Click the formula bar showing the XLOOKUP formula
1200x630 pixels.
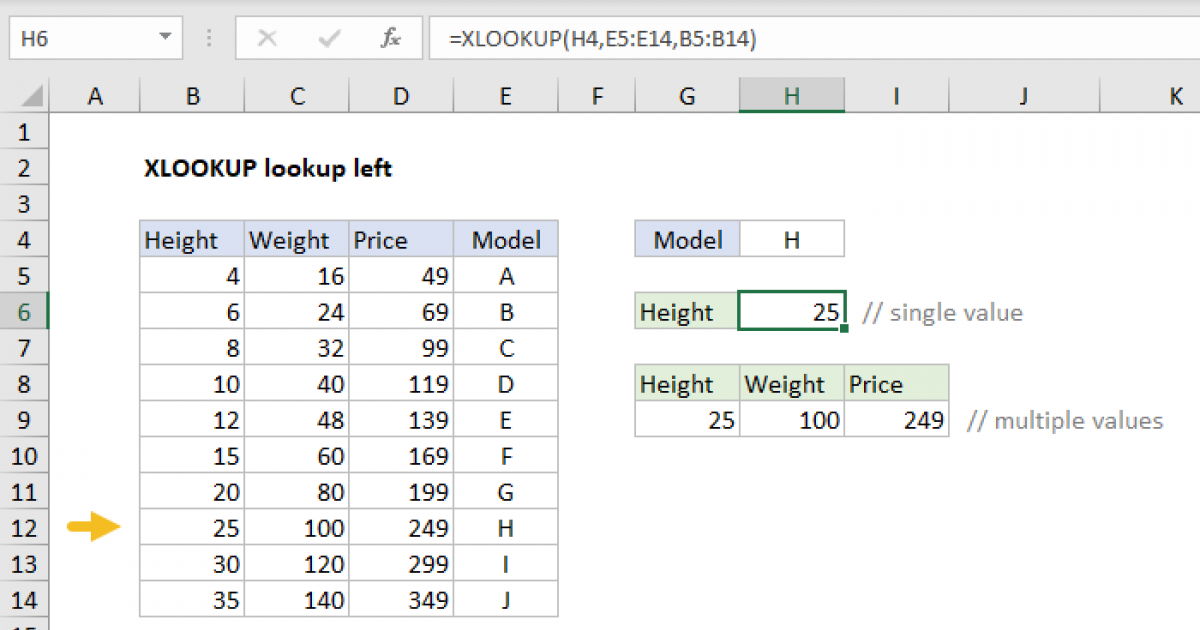[600, 38]
